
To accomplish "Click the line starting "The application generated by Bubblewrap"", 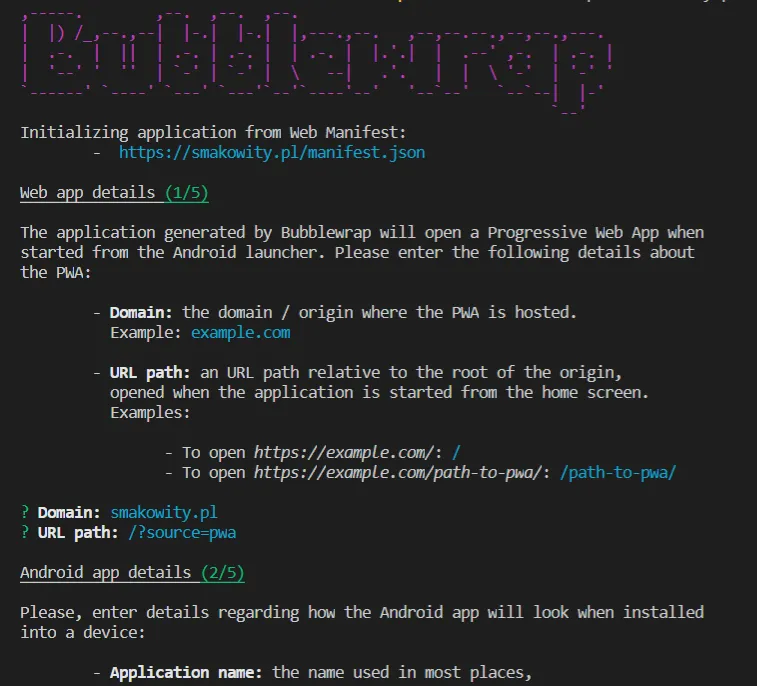I will pyautogui.click(x=362, y=233).
